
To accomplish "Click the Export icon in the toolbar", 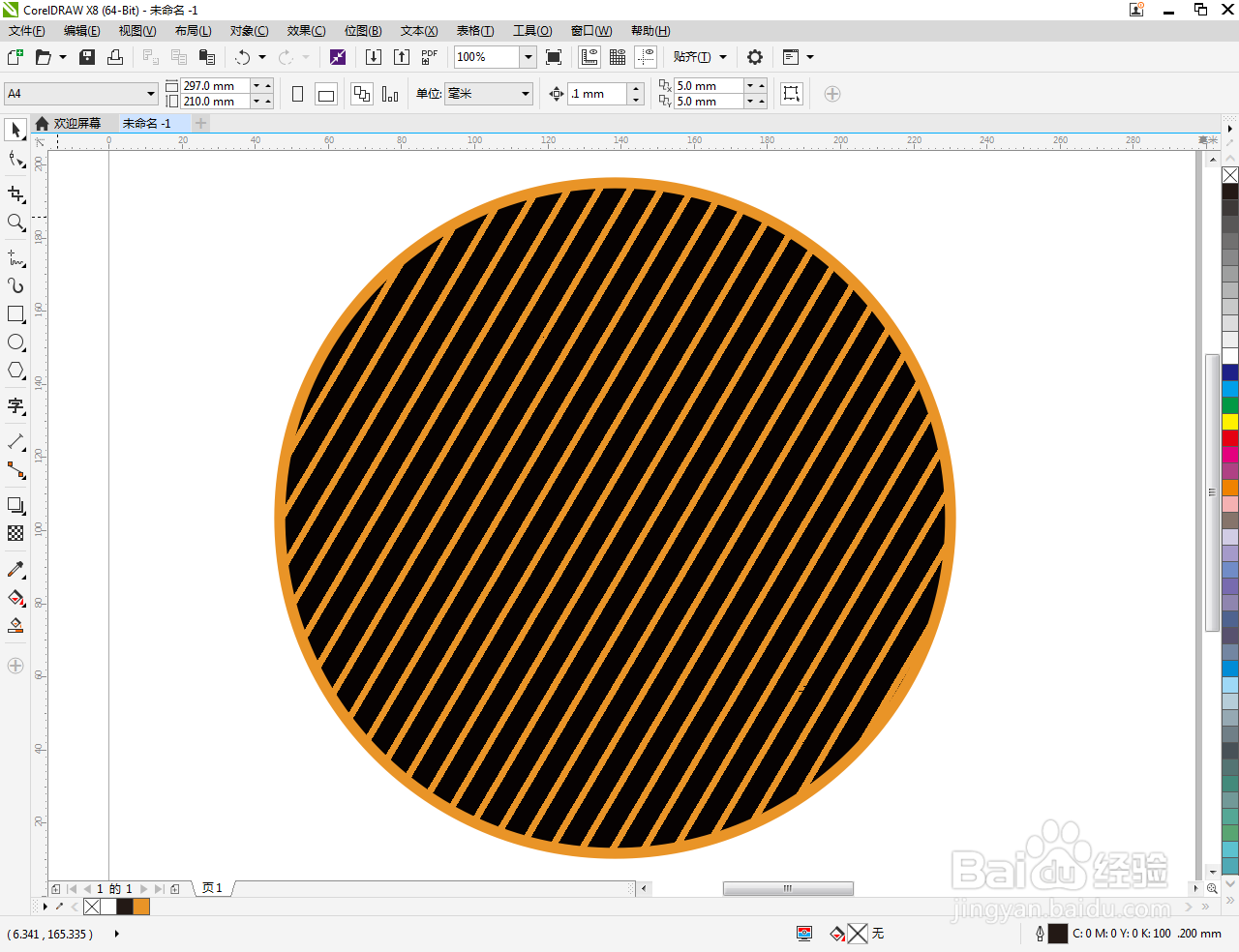I will tap(402, 57).
